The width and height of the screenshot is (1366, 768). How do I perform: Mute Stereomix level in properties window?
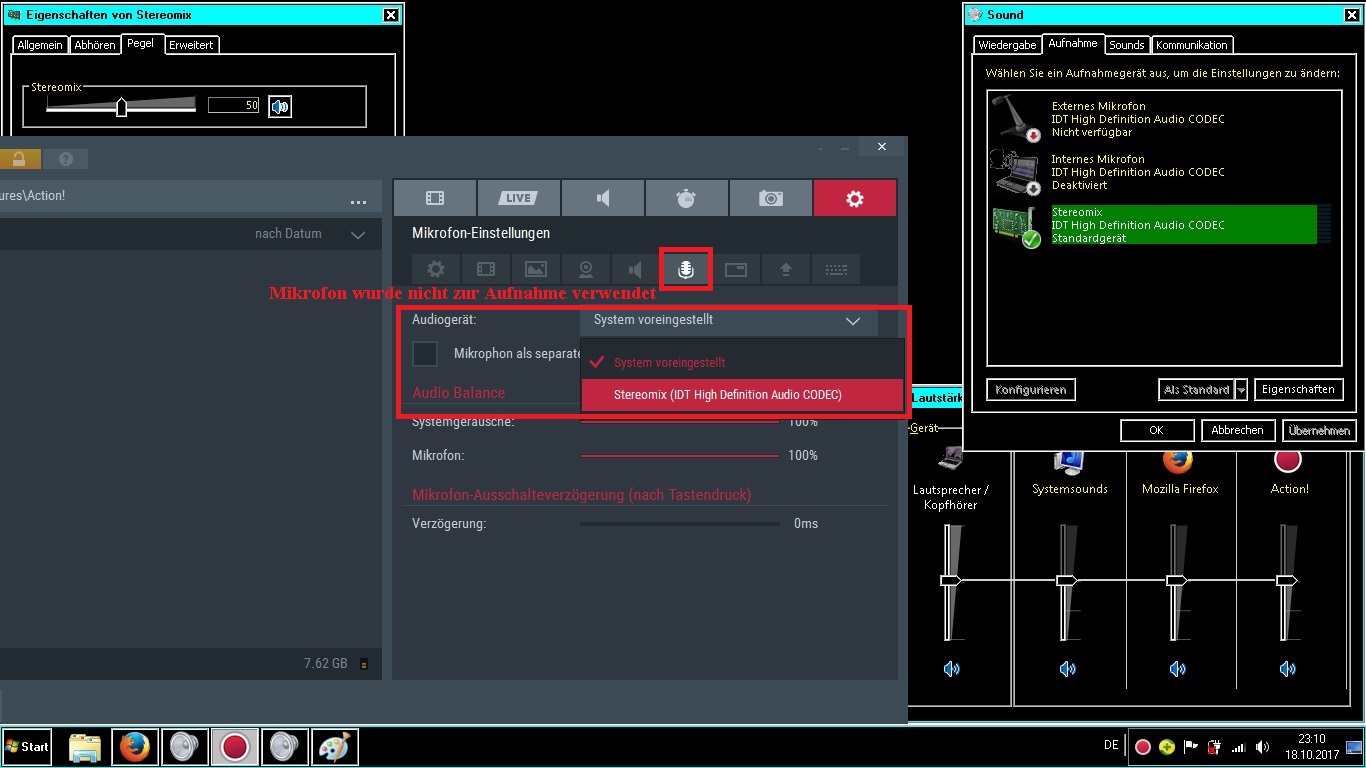[x=280, y=106]
